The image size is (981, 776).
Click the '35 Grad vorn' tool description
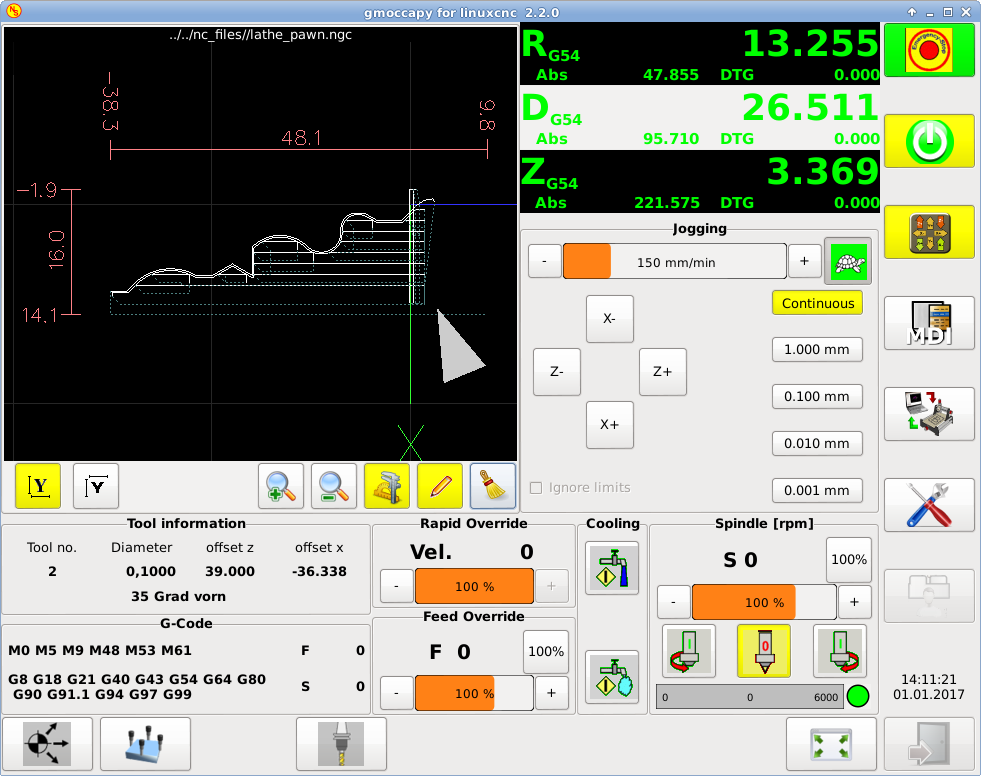click(x=178, y=596)
